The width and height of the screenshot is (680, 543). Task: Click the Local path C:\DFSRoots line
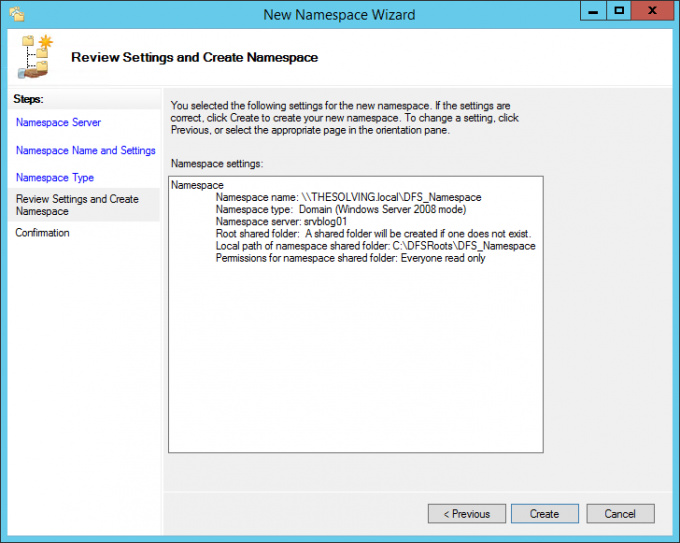pyautogui.click(x=375, y=246)
